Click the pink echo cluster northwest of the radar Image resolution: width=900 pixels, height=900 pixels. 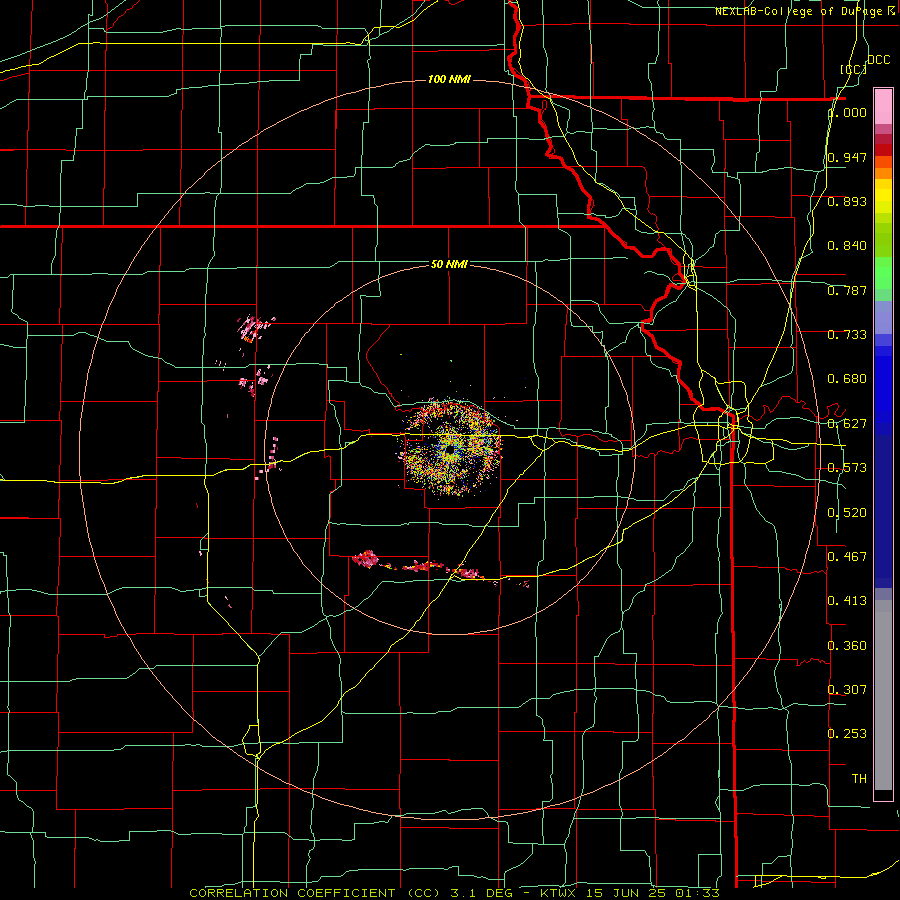(255, 329)
